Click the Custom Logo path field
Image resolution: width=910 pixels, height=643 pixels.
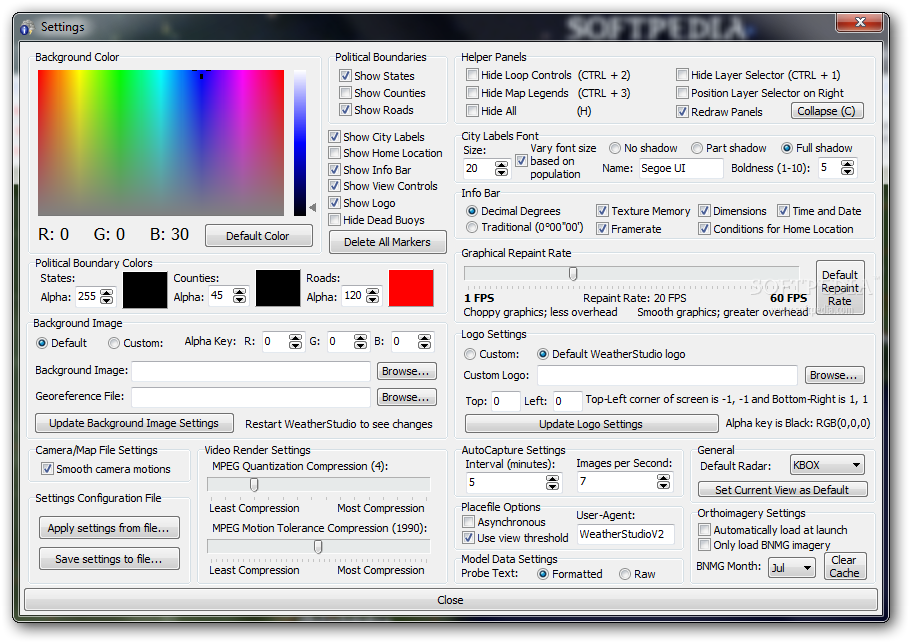667,375
